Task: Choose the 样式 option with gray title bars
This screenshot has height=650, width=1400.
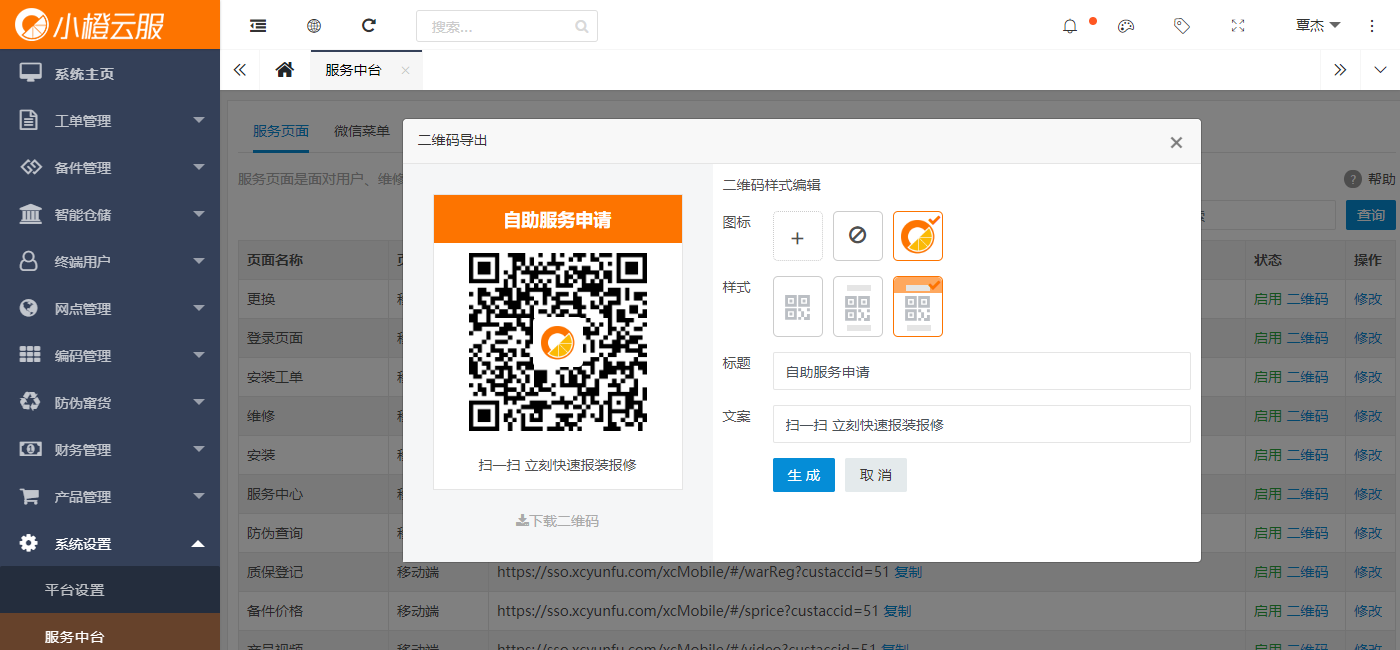Action: [x=858, y=307]
